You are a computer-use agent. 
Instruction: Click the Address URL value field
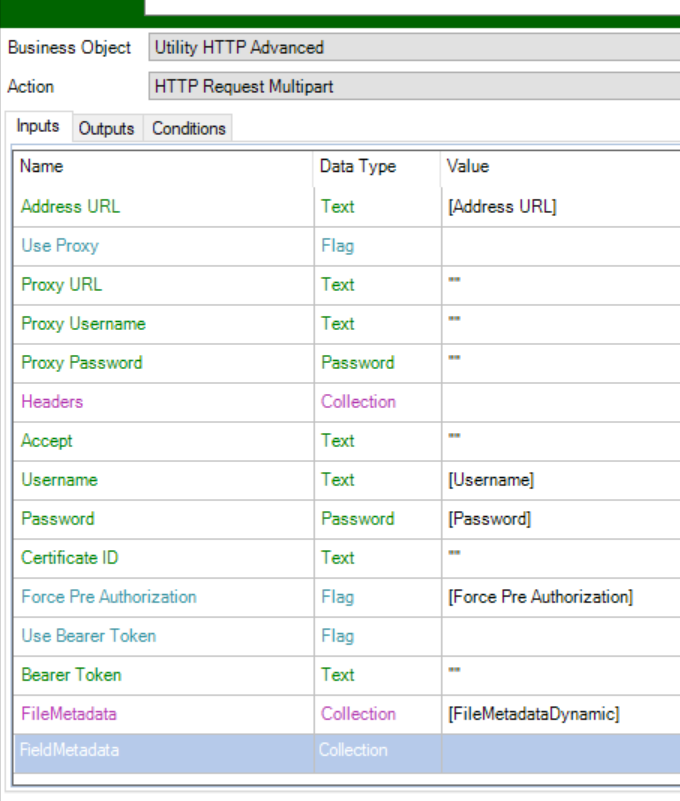[x=560, y=207]
